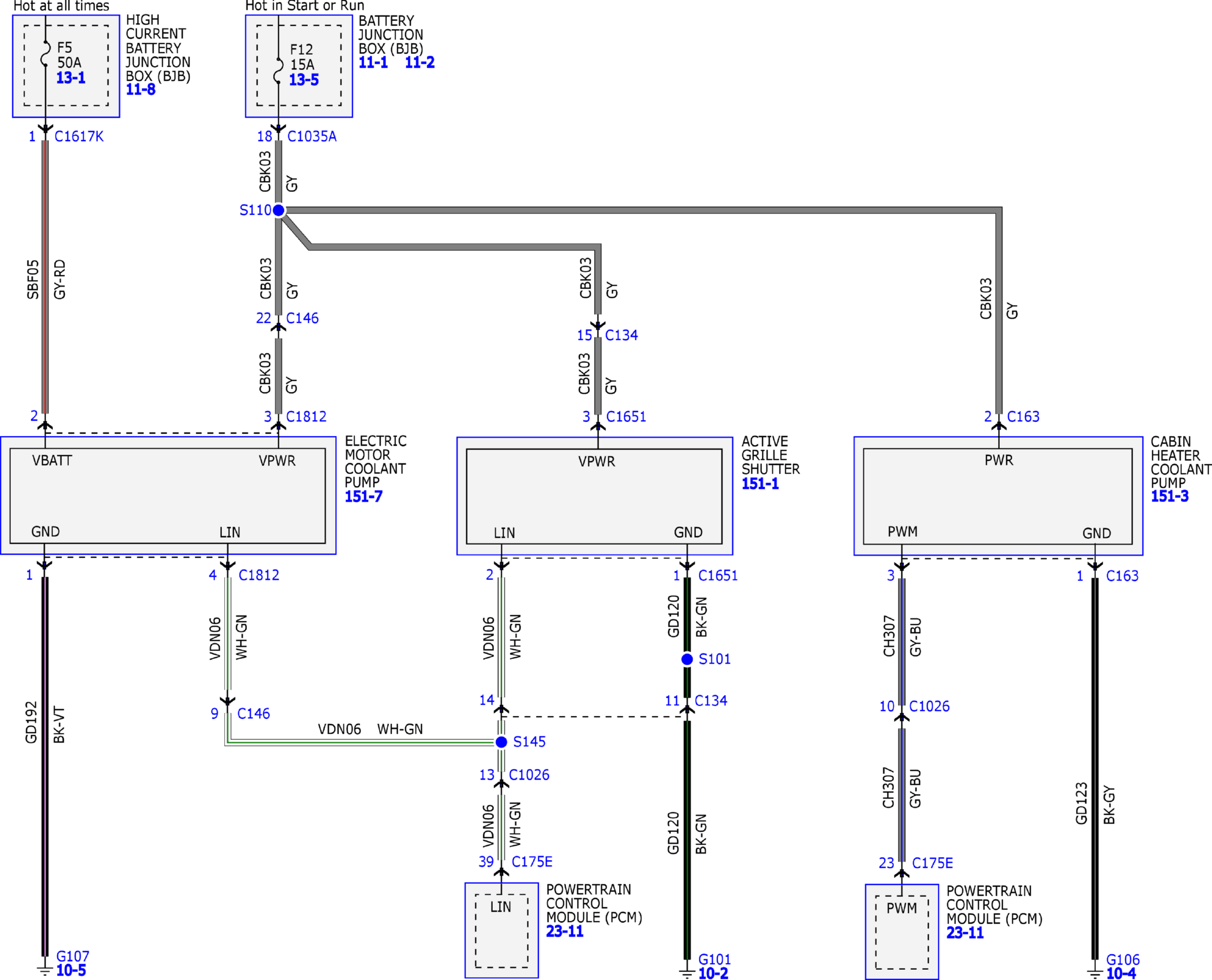The image size is (1212, 980).
Task: Click the S101 splice dot
Action: tap(687, 659)
